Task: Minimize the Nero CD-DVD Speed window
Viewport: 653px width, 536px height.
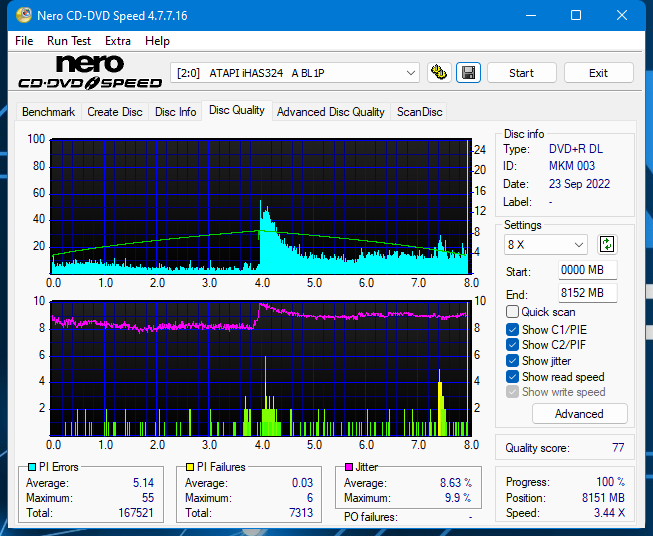Action: tap(531, 15)
